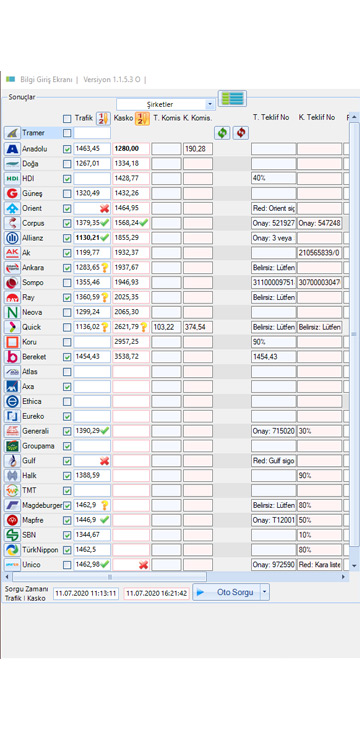
Task: Click the Anadolu insurance logo icon
Action: [12, 149]
